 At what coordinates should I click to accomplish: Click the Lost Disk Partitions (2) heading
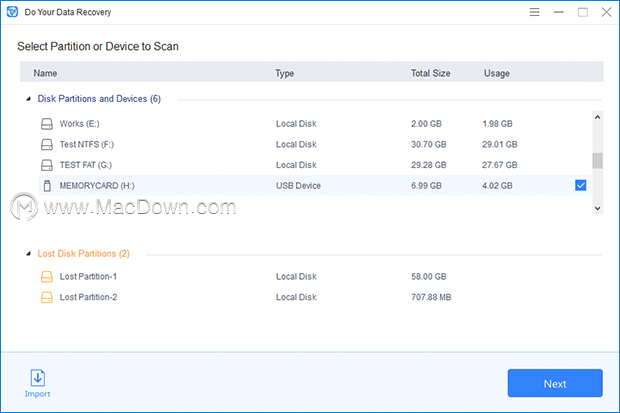83,254
